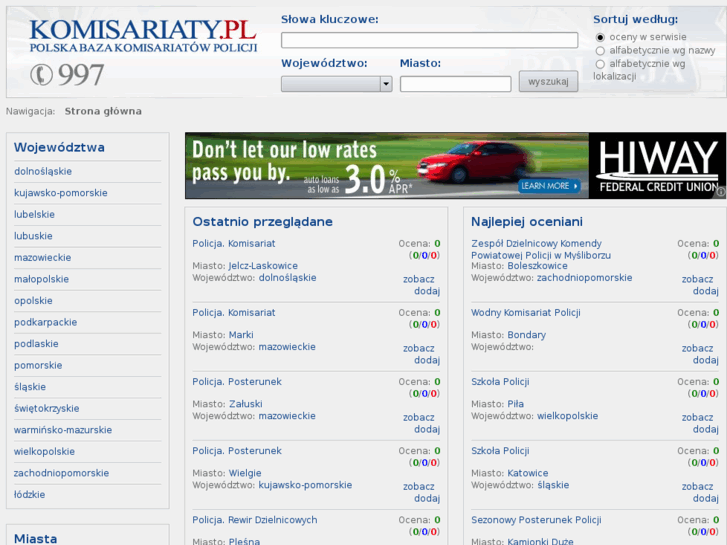Select podlaskie województwo
This screenshot has width=727, height=545.
tap(36, 344)
